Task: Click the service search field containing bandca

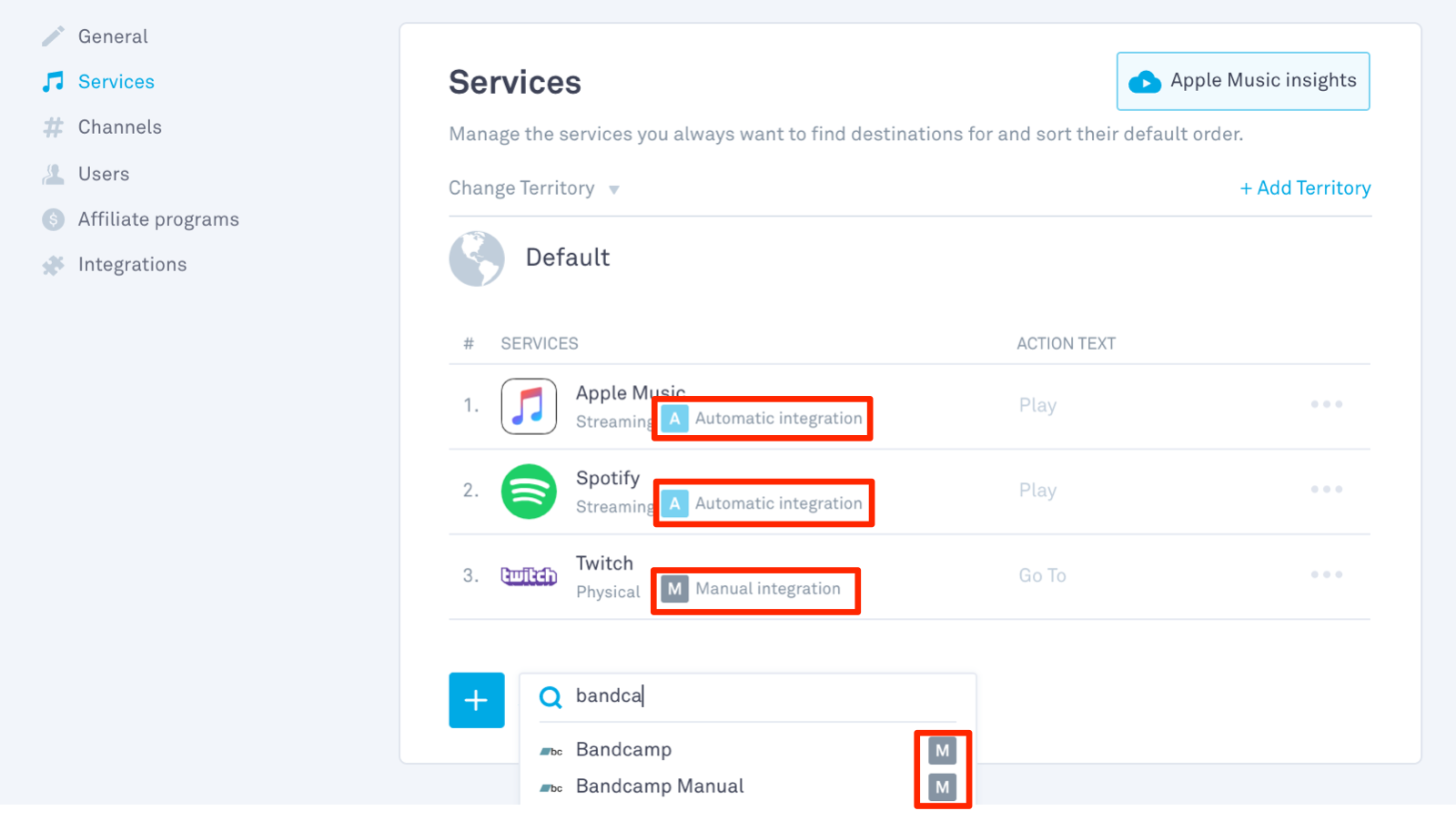Action: click(748, 696)
